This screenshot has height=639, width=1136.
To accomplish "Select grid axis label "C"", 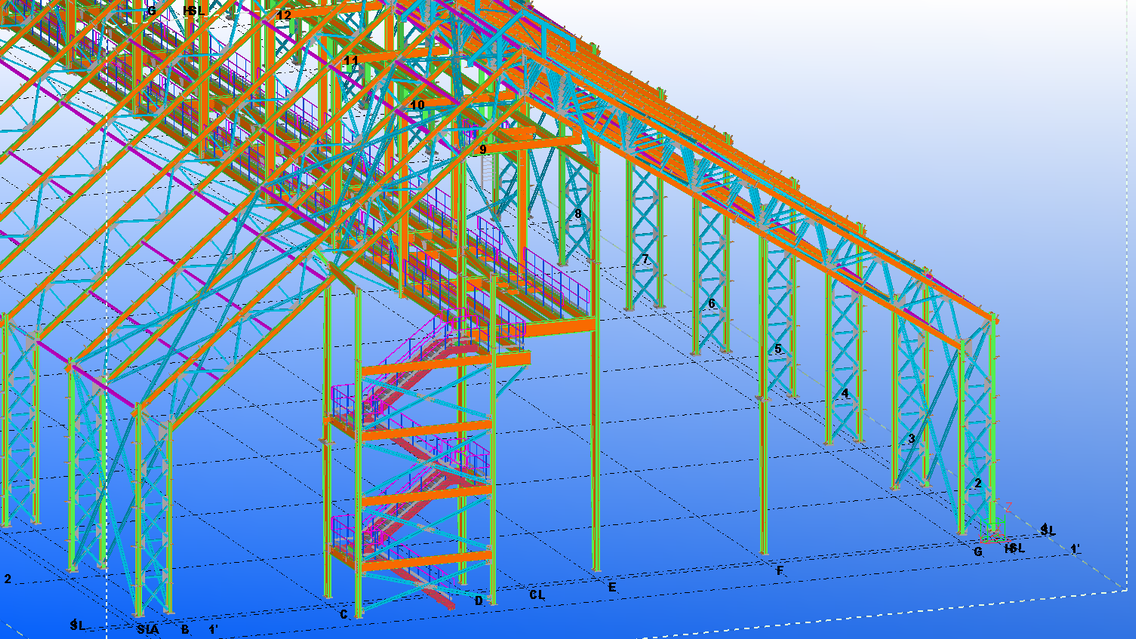I will pos(343,614).
